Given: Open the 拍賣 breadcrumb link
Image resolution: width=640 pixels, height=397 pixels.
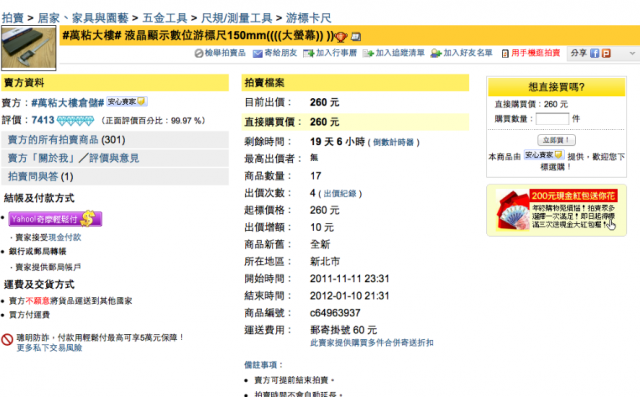Looking at the screenshot, I should 13,18.
